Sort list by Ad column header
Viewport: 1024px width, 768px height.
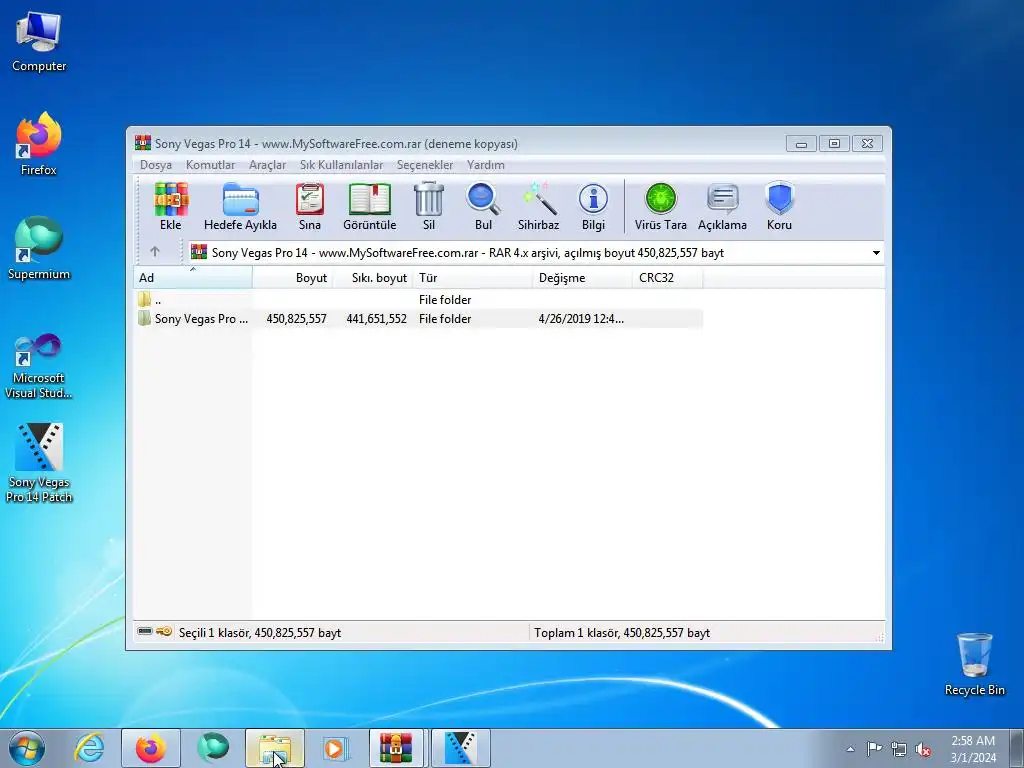point(193,278)
